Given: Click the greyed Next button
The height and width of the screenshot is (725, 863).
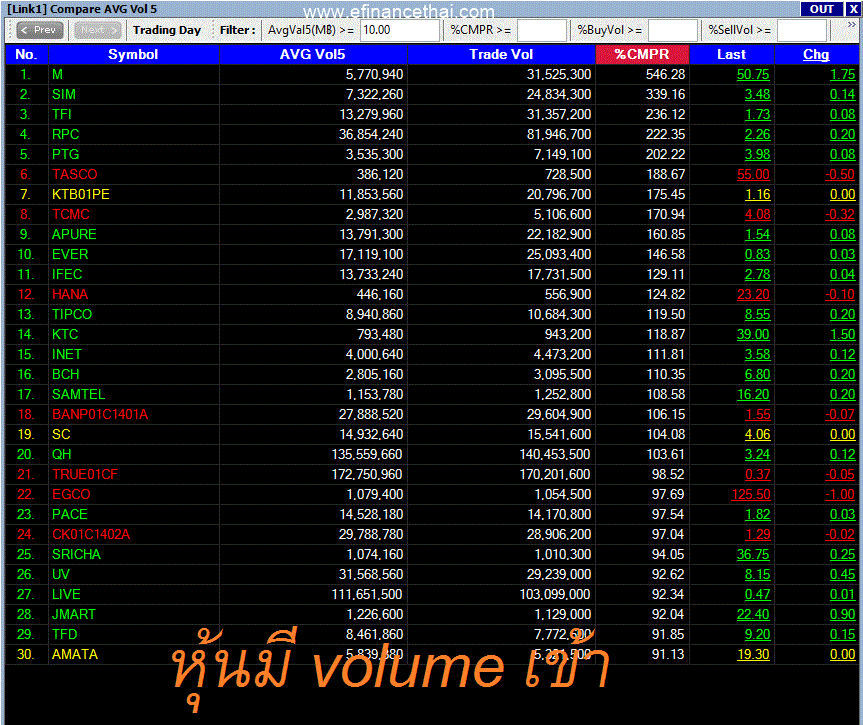Looking at the screenshot, I should coord(98,30).
